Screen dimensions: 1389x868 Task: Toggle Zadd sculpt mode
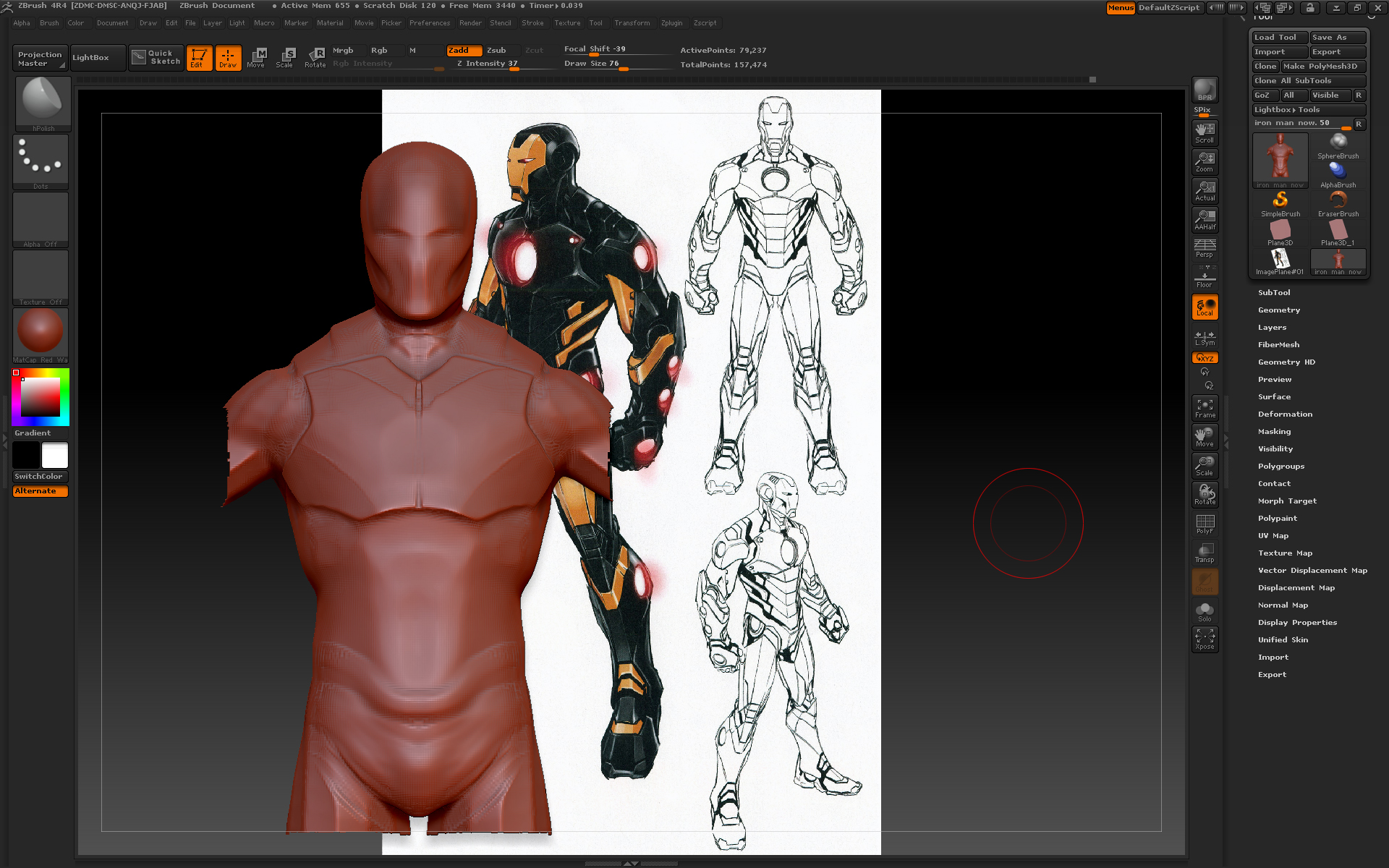(x=464, y=51)
